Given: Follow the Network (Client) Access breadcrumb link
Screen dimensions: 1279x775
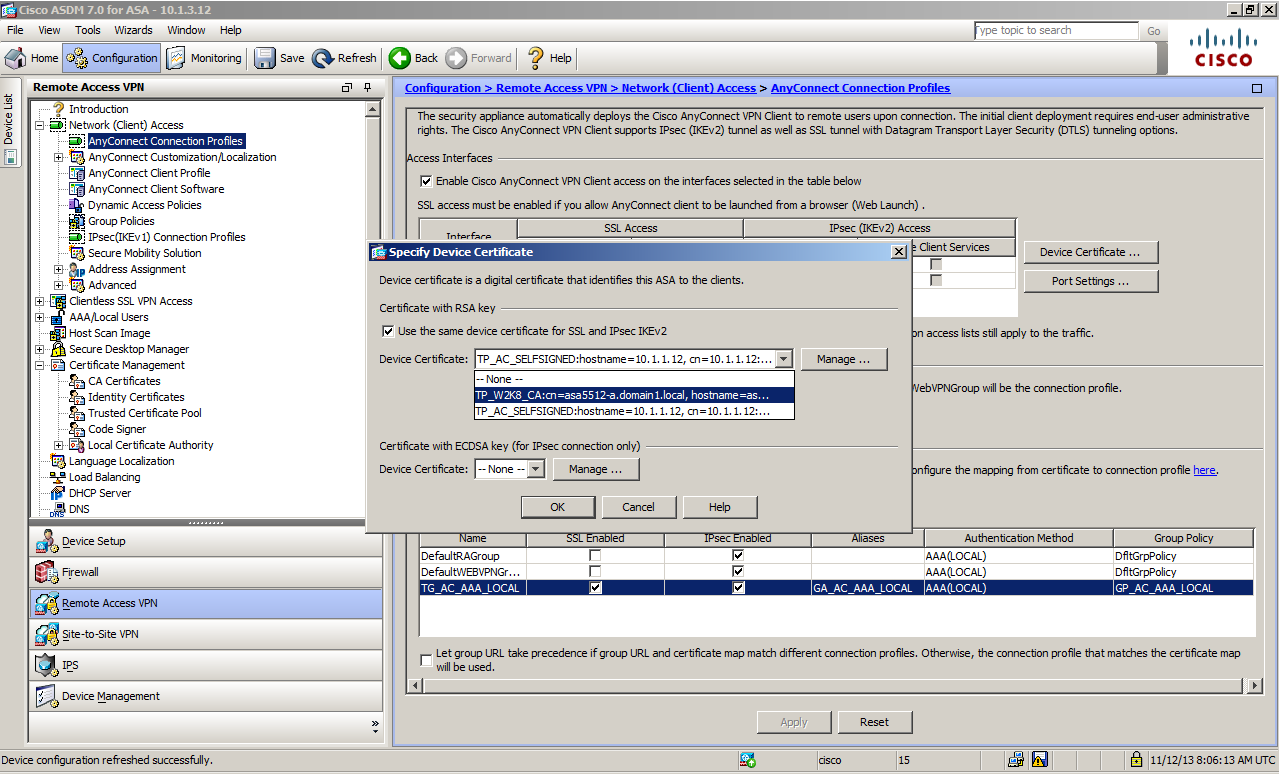Looking at the screenshot, I should [x=689, y=88].
